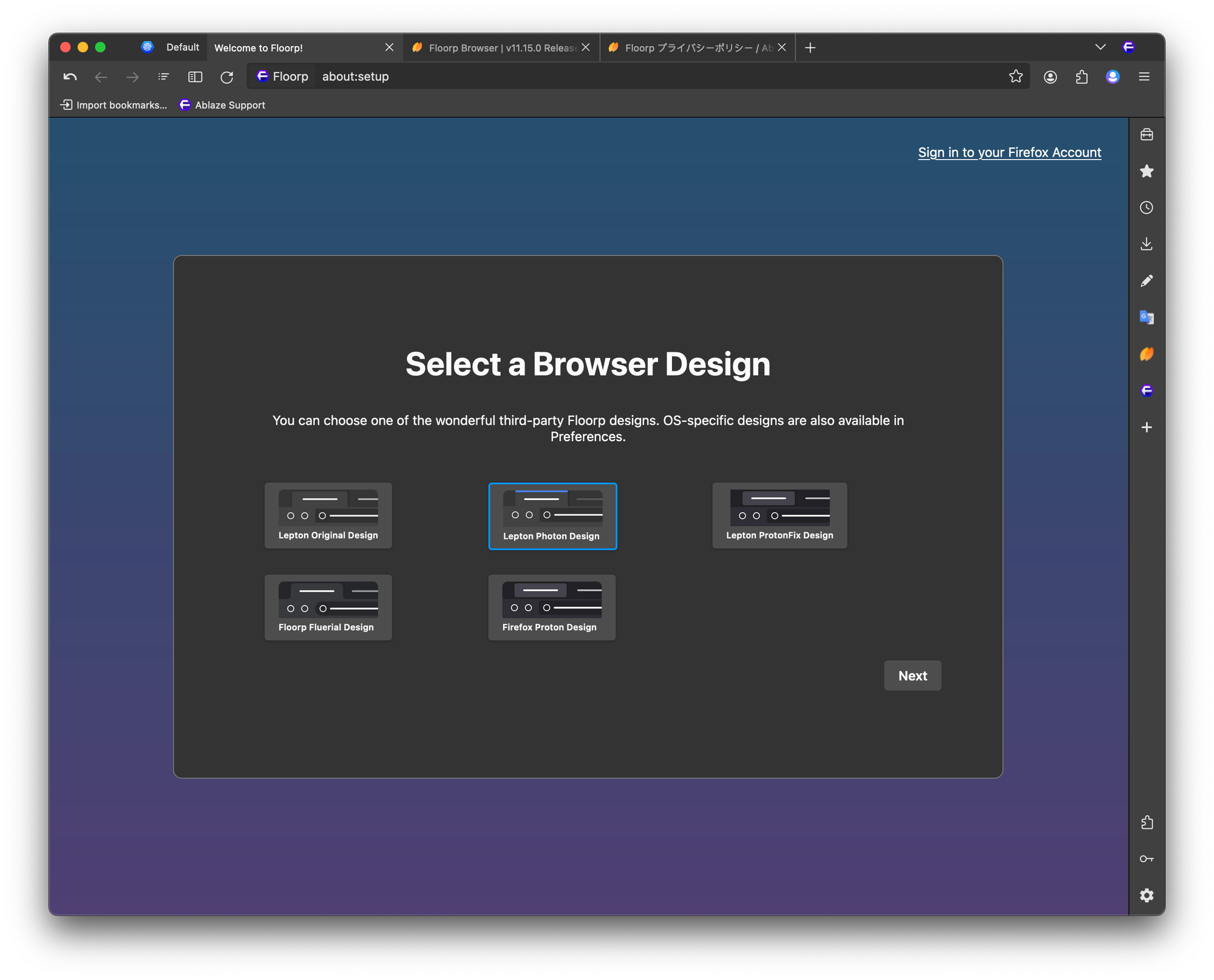Click Sign in to your Firefox Account

[1009, 152]
